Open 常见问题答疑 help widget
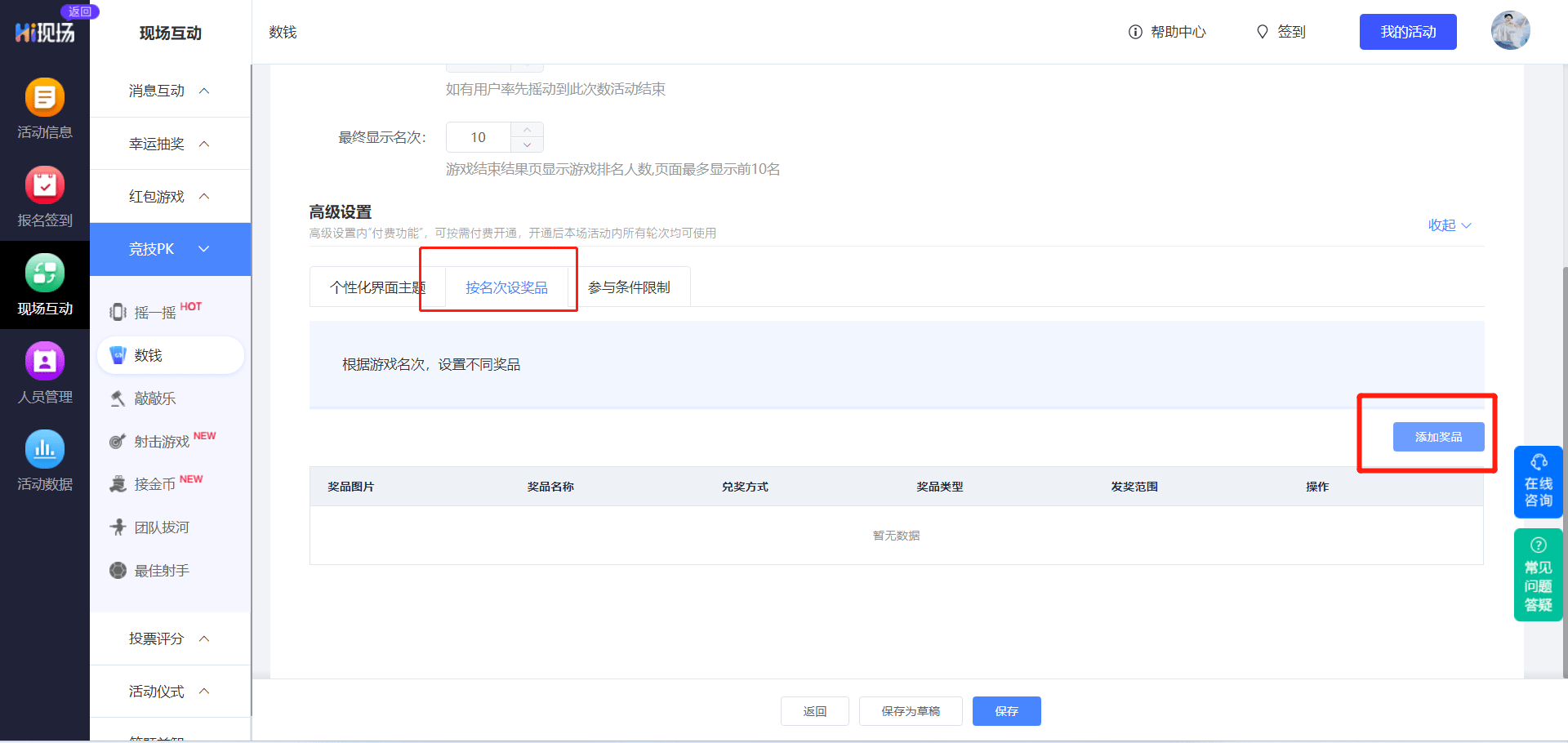Screen dimensions: 1568x743 (1538, 575)
